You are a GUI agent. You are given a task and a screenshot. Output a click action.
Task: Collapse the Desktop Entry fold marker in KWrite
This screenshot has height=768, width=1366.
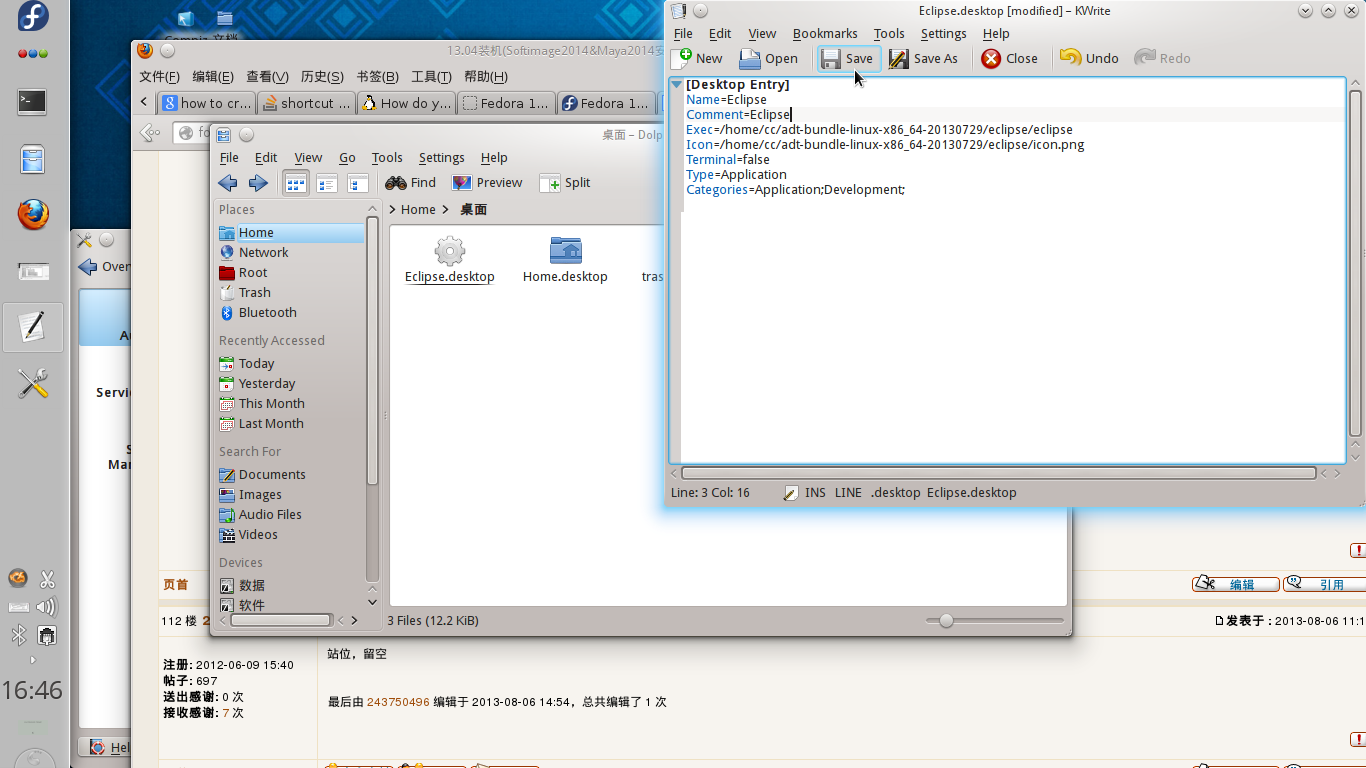click(676, 85)
